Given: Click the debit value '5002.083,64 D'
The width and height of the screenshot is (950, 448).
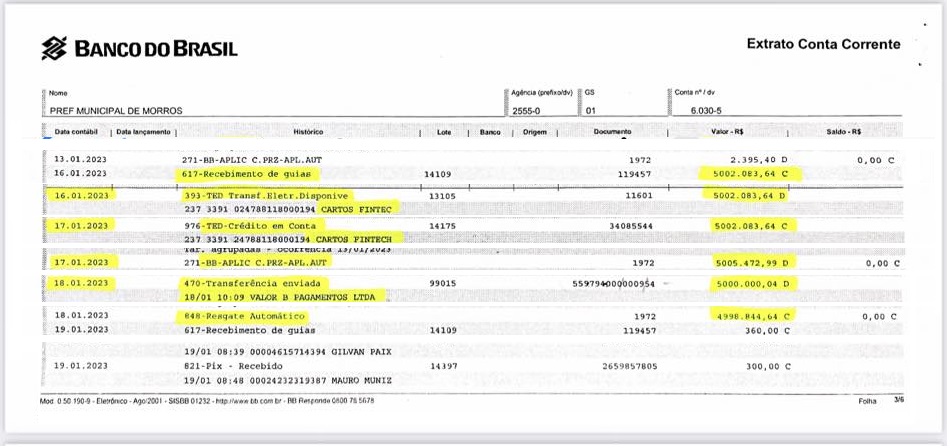Looking at the screenshot, I should (x=751, y=195).
